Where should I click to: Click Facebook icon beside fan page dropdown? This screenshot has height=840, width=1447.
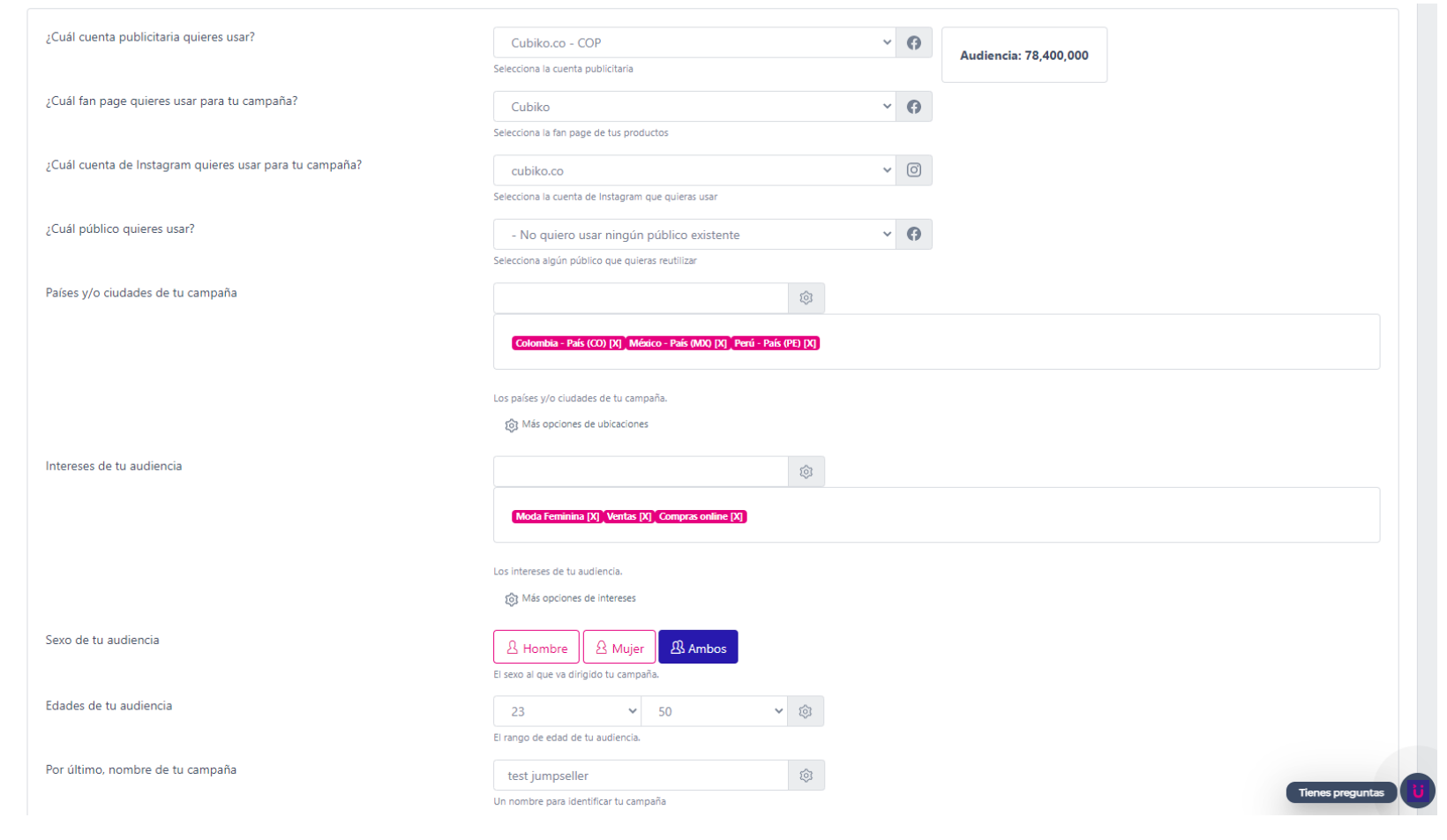click(913, 107)
